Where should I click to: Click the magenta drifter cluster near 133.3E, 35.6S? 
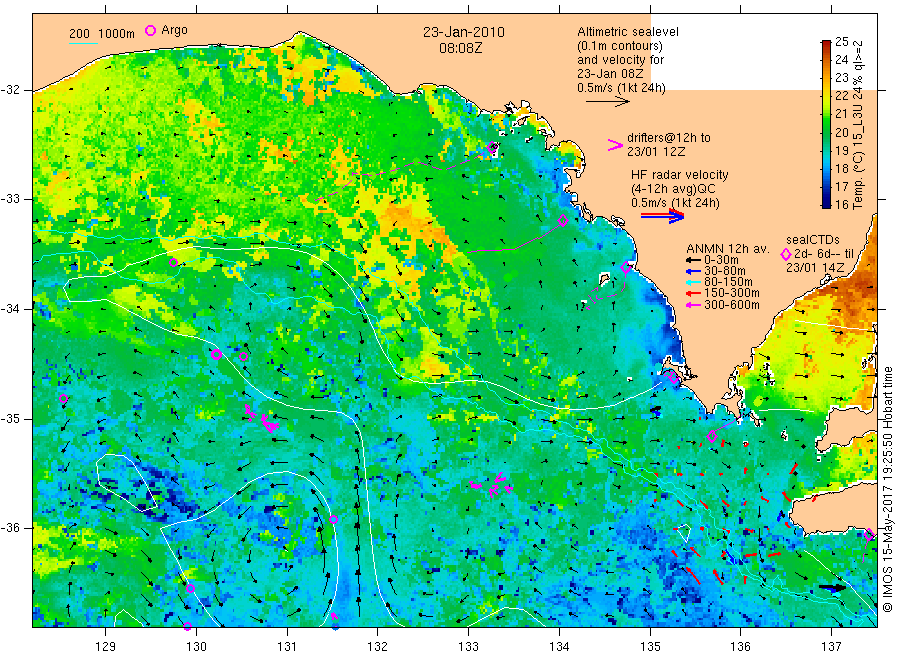[492, 484]
